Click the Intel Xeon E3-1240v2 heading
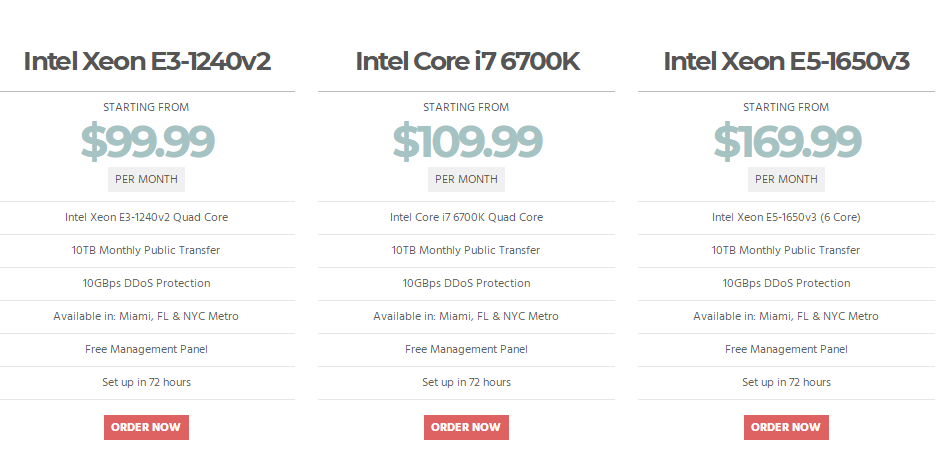 coord(147,61)
